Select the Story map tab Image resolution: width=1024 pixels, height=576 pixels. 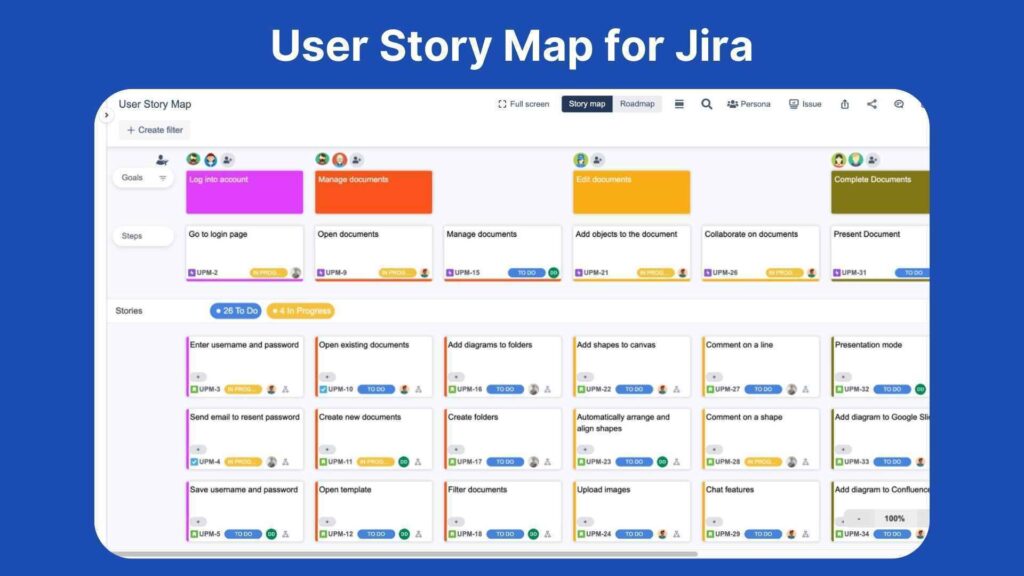pos(587,103)
